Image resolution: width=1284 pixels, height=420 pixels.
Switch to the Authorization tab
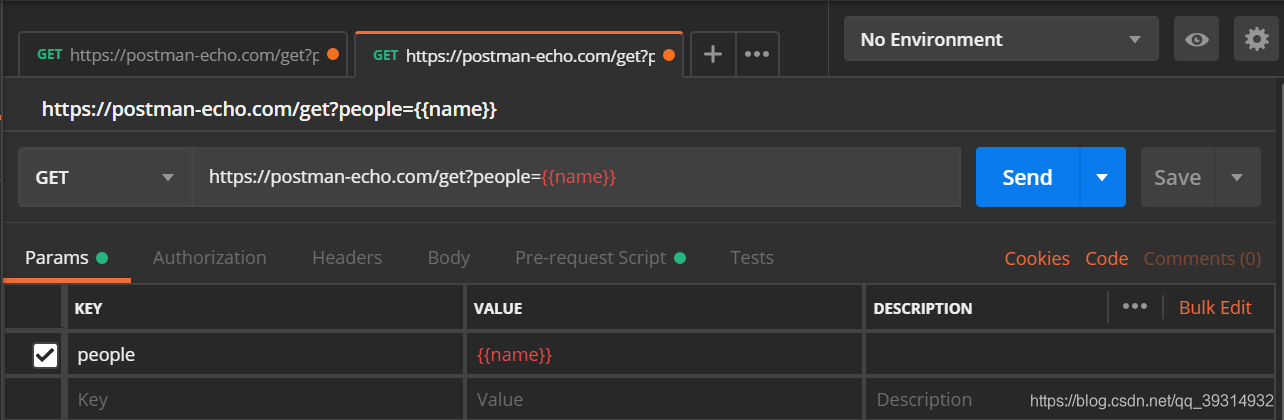tap(210, 258)
